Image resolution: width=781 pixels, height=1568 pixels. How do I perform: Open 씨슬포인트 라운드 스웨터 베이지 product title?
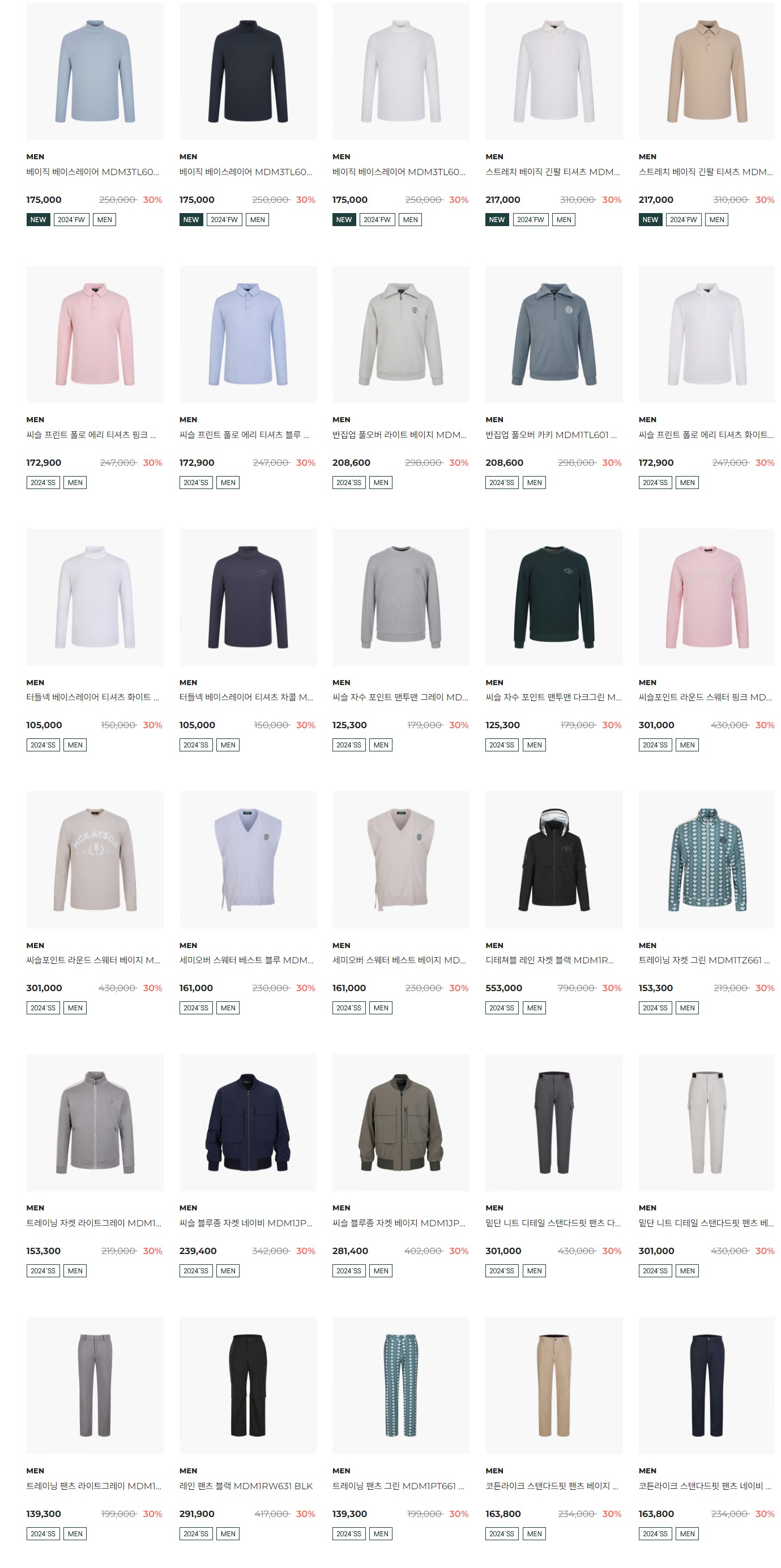pos(93,960)
